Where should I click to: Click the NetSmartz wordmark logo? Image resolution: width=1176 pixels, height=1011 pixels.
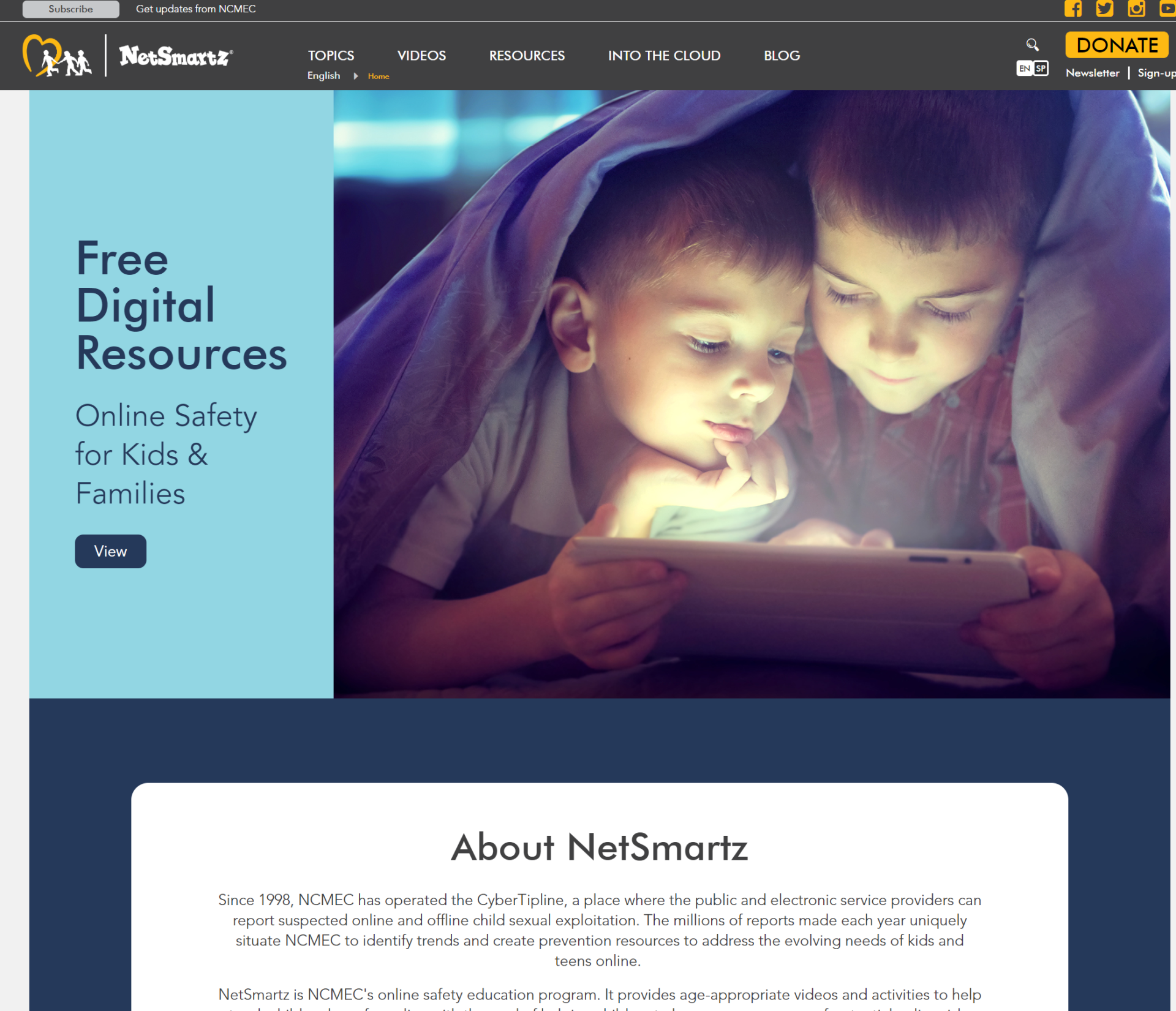point(176,56)
